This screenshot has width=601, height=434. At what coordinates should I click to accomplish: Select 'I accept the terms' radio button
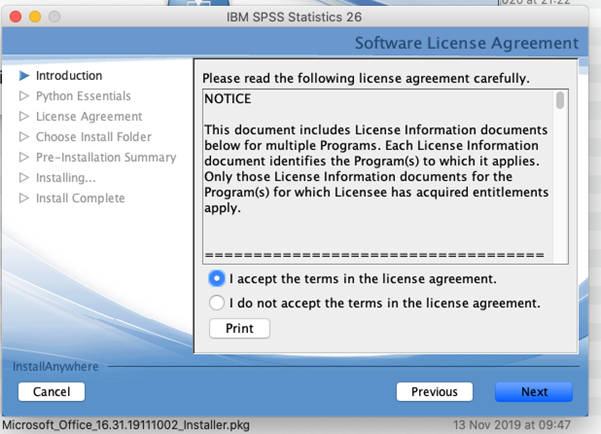pyautogui.click(x=217, y=279)
